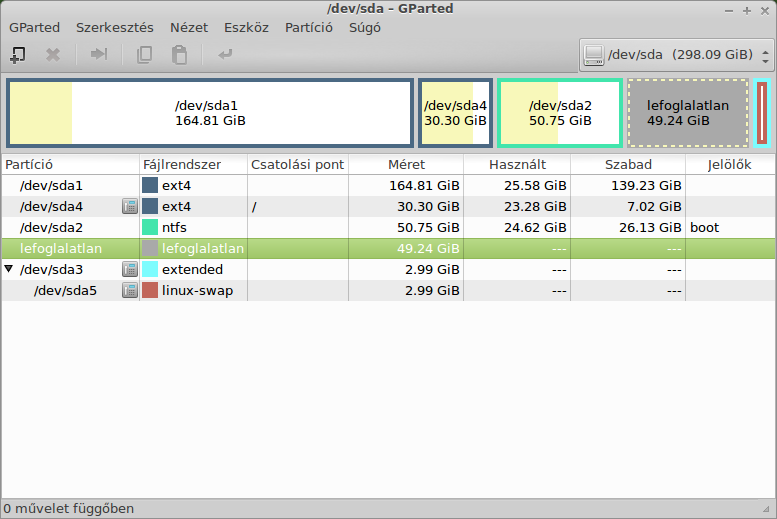Click the status icon beside /dev/sda3
Image resolution: width=777 pixels, height=519 pixels.
click(130, 269)
